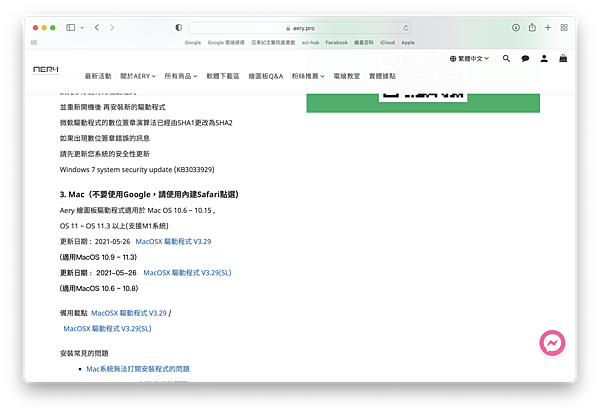Click the Windows 7 security update KB3033929 text
Screen dimensions: 600x414
tap(137, 170)
